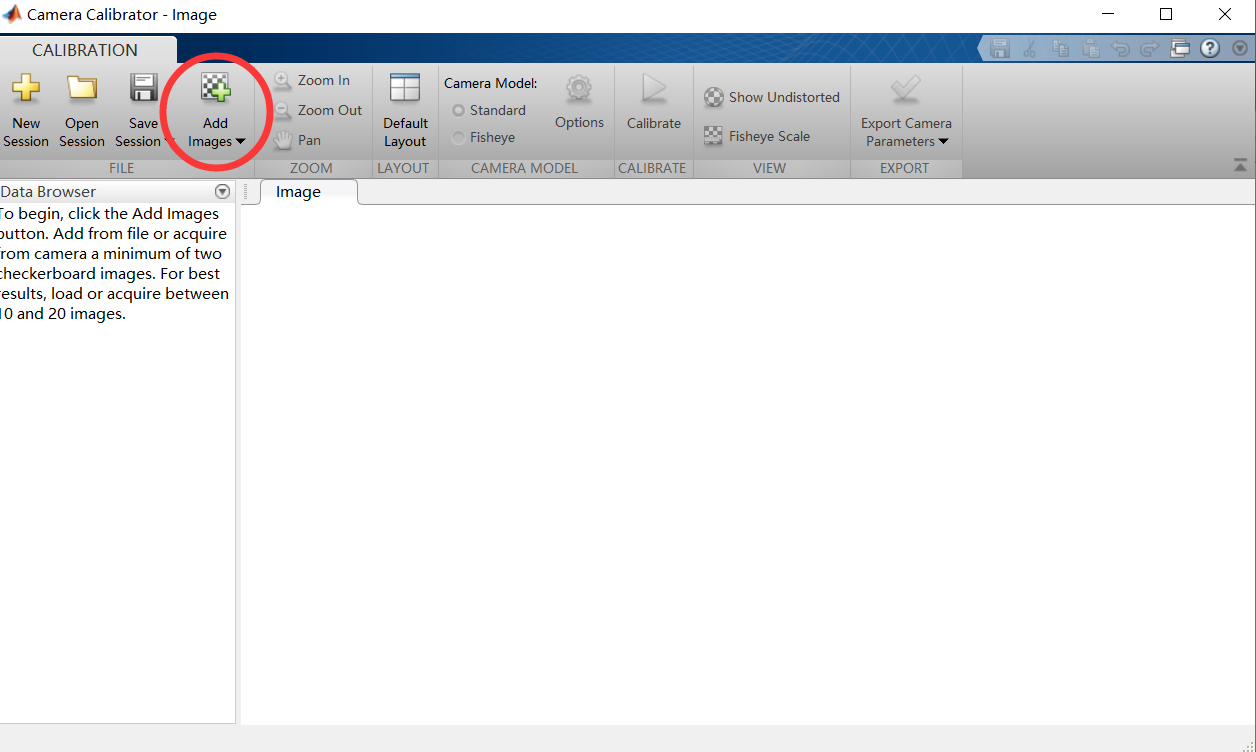
Task: Click the redo arrow icon
Action: pyautogui.click(x=1149, y=48)
